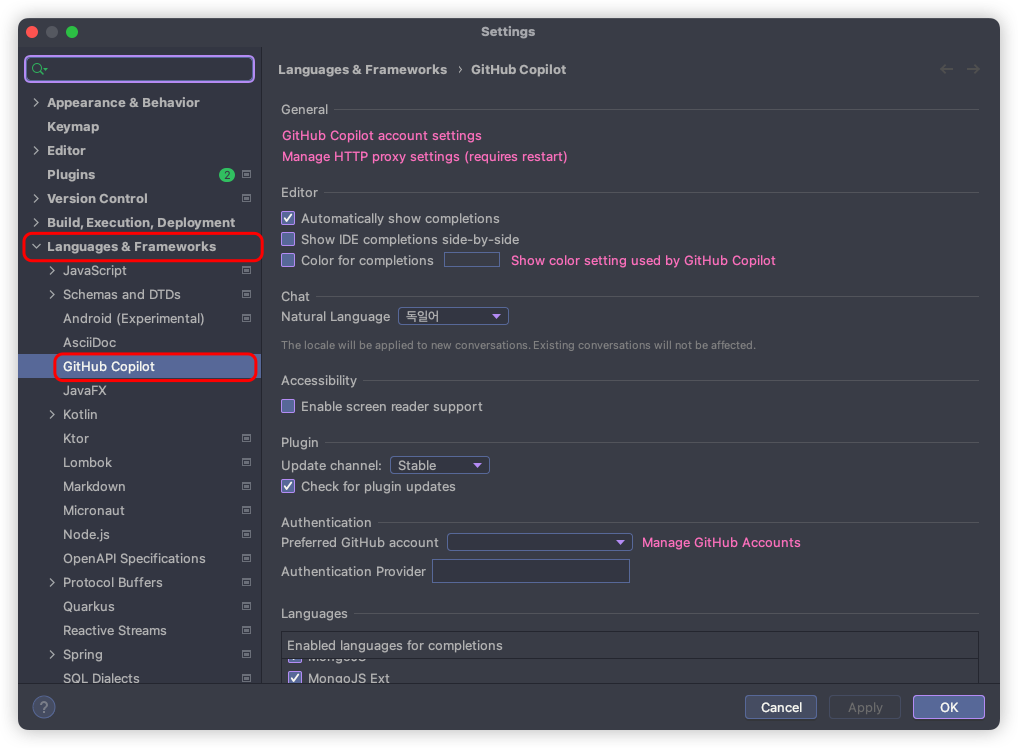Enable Show IDE completions side-by-side
Image resolution: width=1018 pixels, height=748 pixels.
(x=288, y=239)
